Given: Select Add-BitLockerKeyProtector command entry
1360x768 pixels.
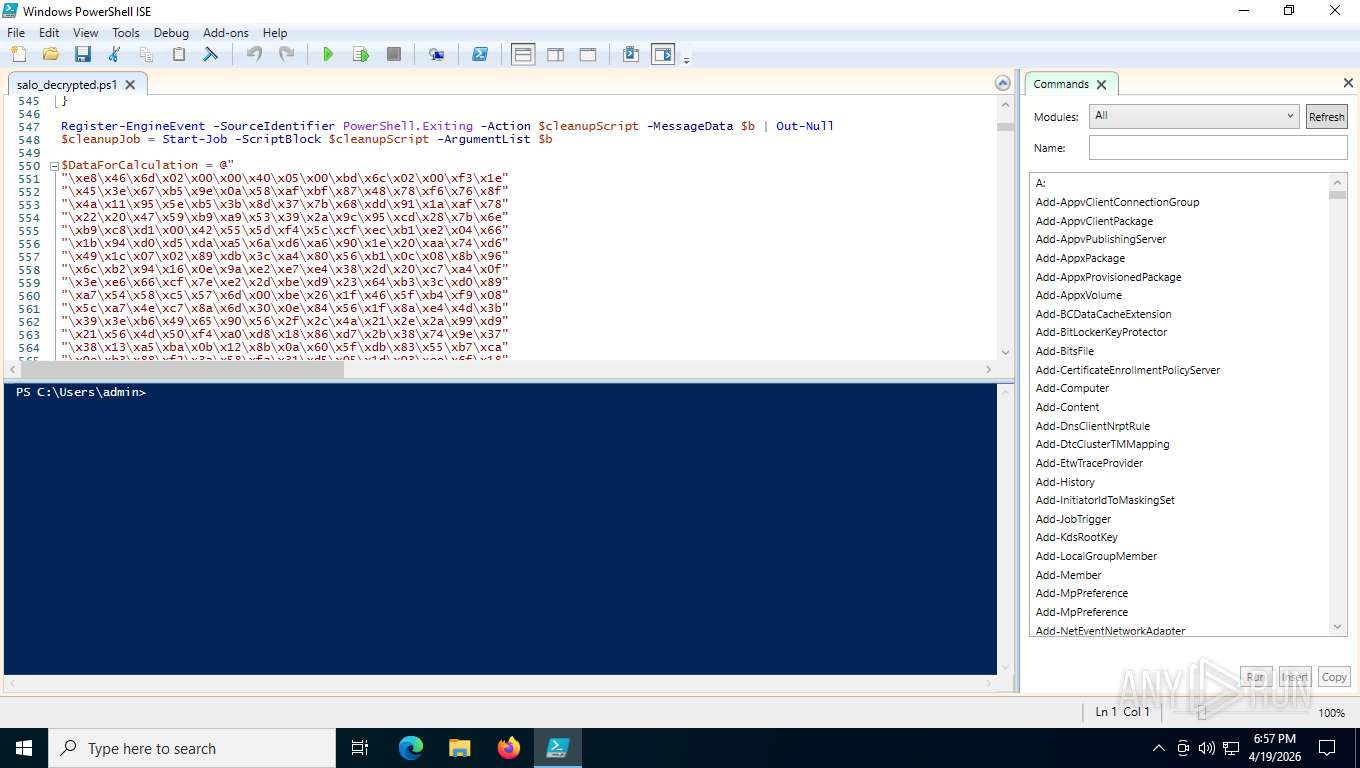Looking at the screenshot, I should coord(1101,332).
